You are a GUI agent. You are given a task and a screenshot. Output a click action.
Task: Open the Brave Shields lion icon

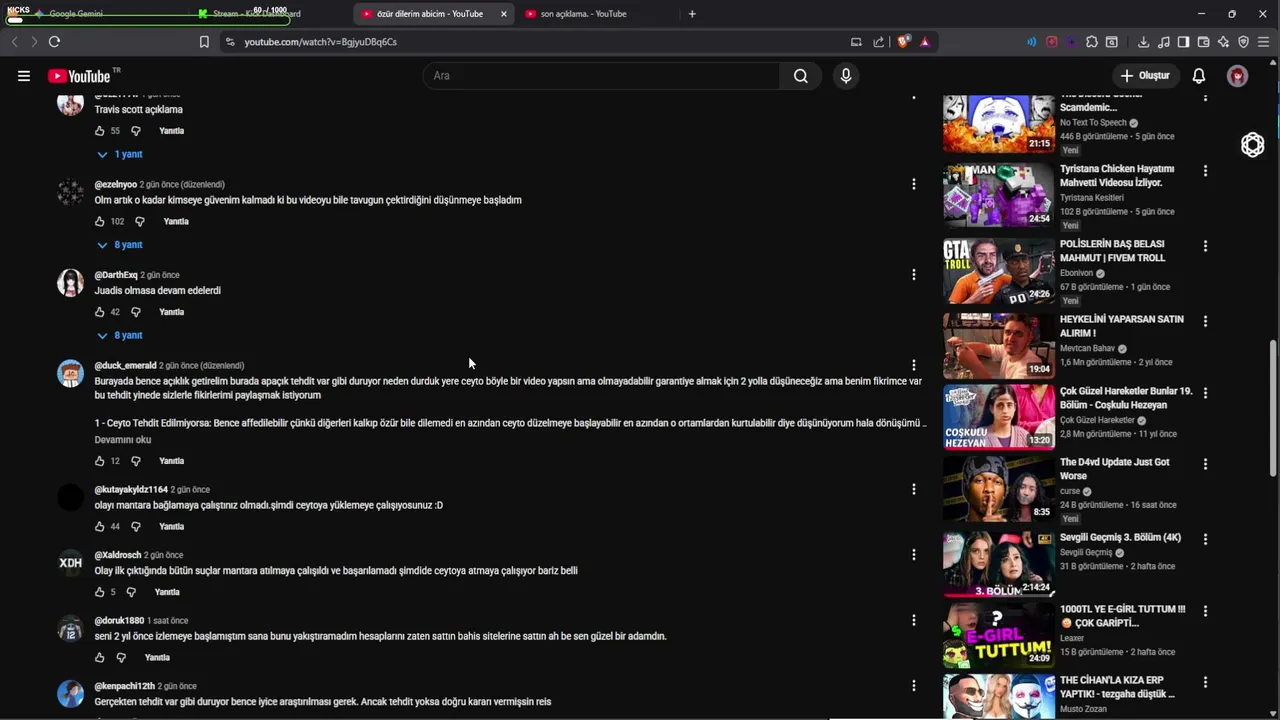pos(903,42)
